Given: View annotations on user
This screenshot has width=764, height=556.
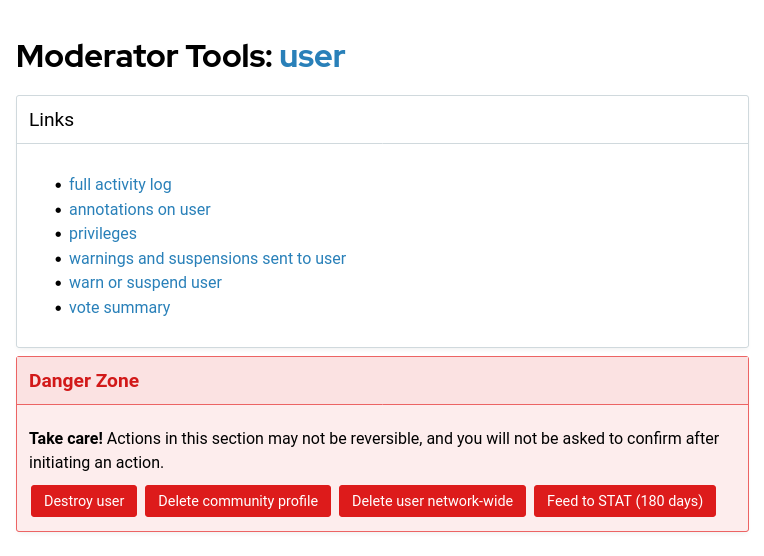Looking at the screenshot, I should click(139, 210).
